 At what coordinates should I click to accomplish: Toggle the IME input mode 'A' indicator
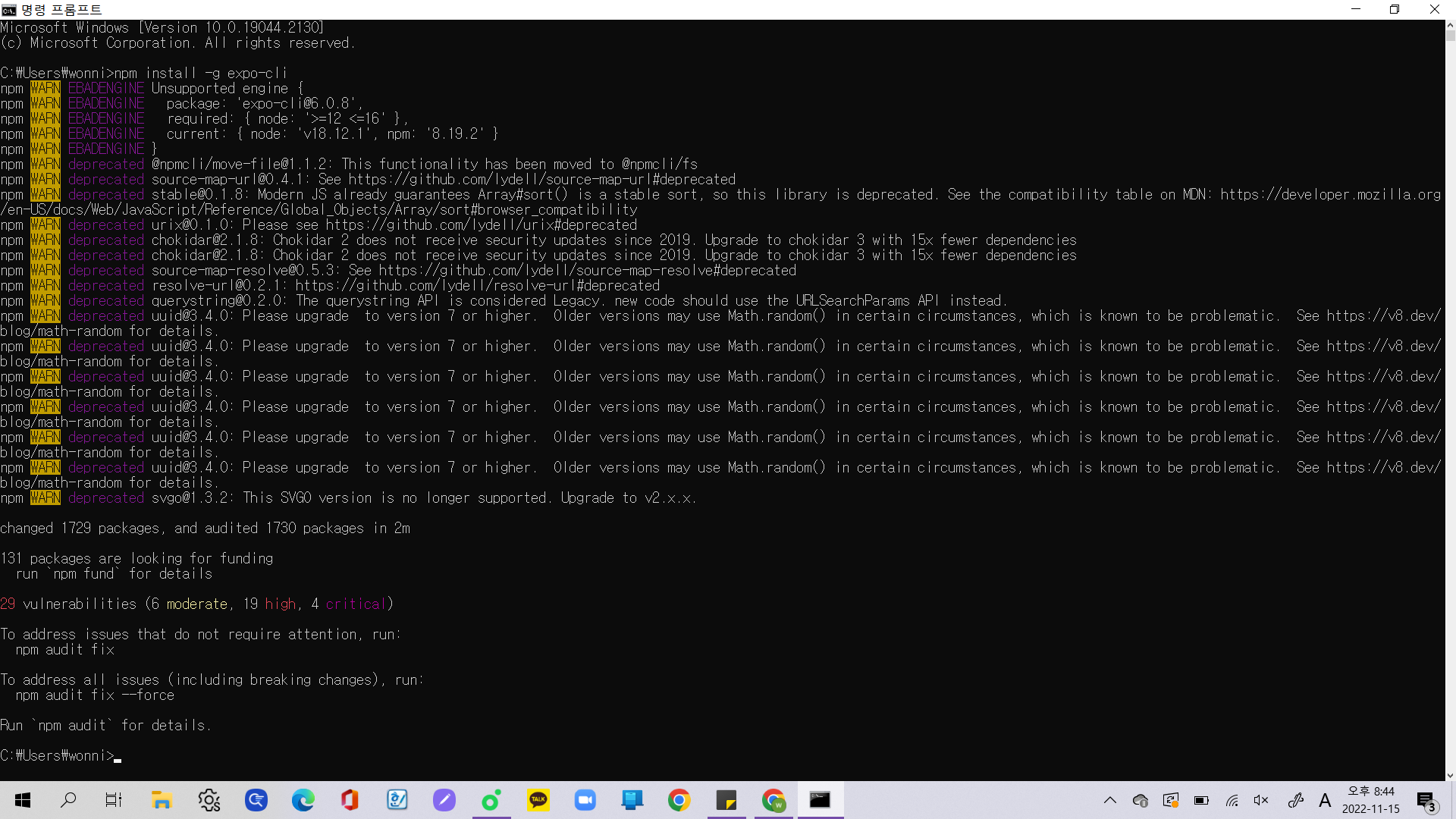pos(1325,800)
